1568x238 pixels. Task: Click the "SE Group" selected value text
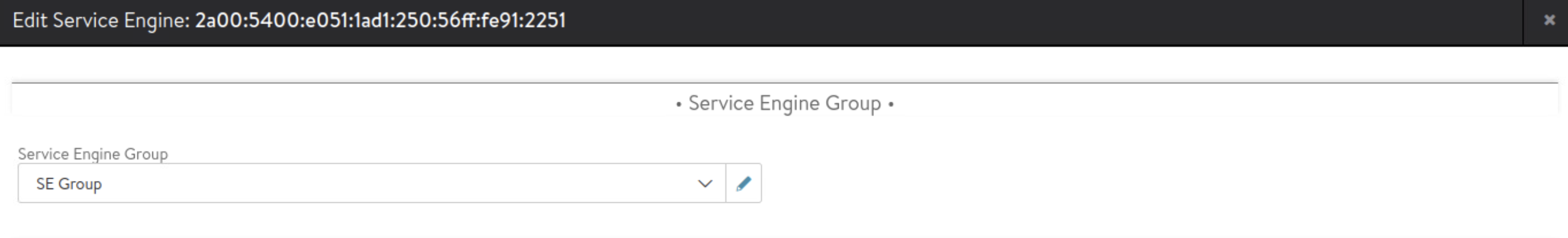pos(69,184)
